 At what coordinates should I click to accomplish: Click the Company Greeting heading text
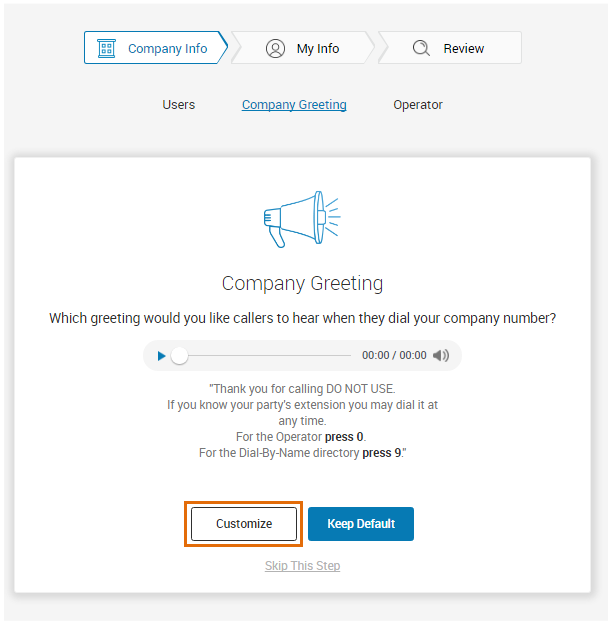coord(303,284)
